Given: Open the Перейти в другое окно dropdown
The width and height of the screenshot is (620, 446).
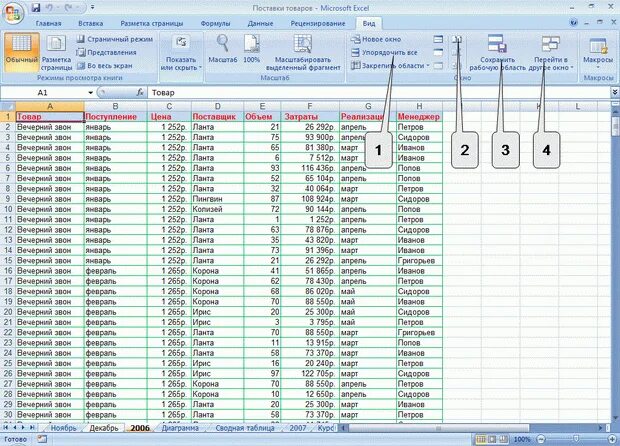Looking at the screenshot, I should (x=551, y=53).
